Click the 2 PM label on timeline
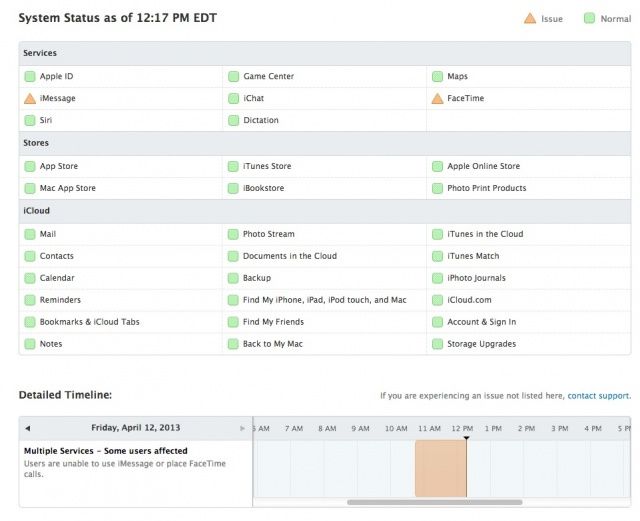Image resolution: width=640 pixels, height=521 pixels. [x=527, y=429]
